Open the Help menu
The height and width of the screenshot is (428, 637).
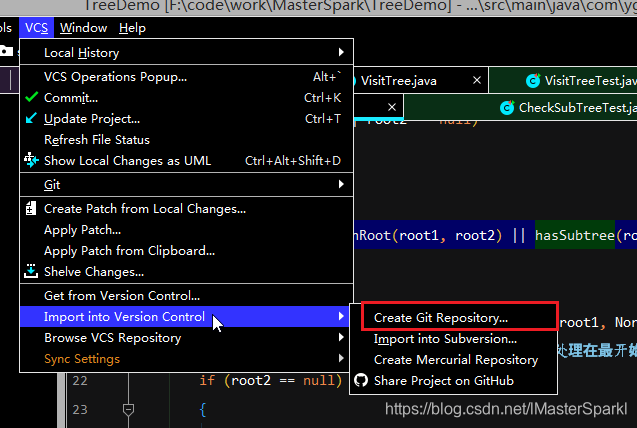point(132,28)
